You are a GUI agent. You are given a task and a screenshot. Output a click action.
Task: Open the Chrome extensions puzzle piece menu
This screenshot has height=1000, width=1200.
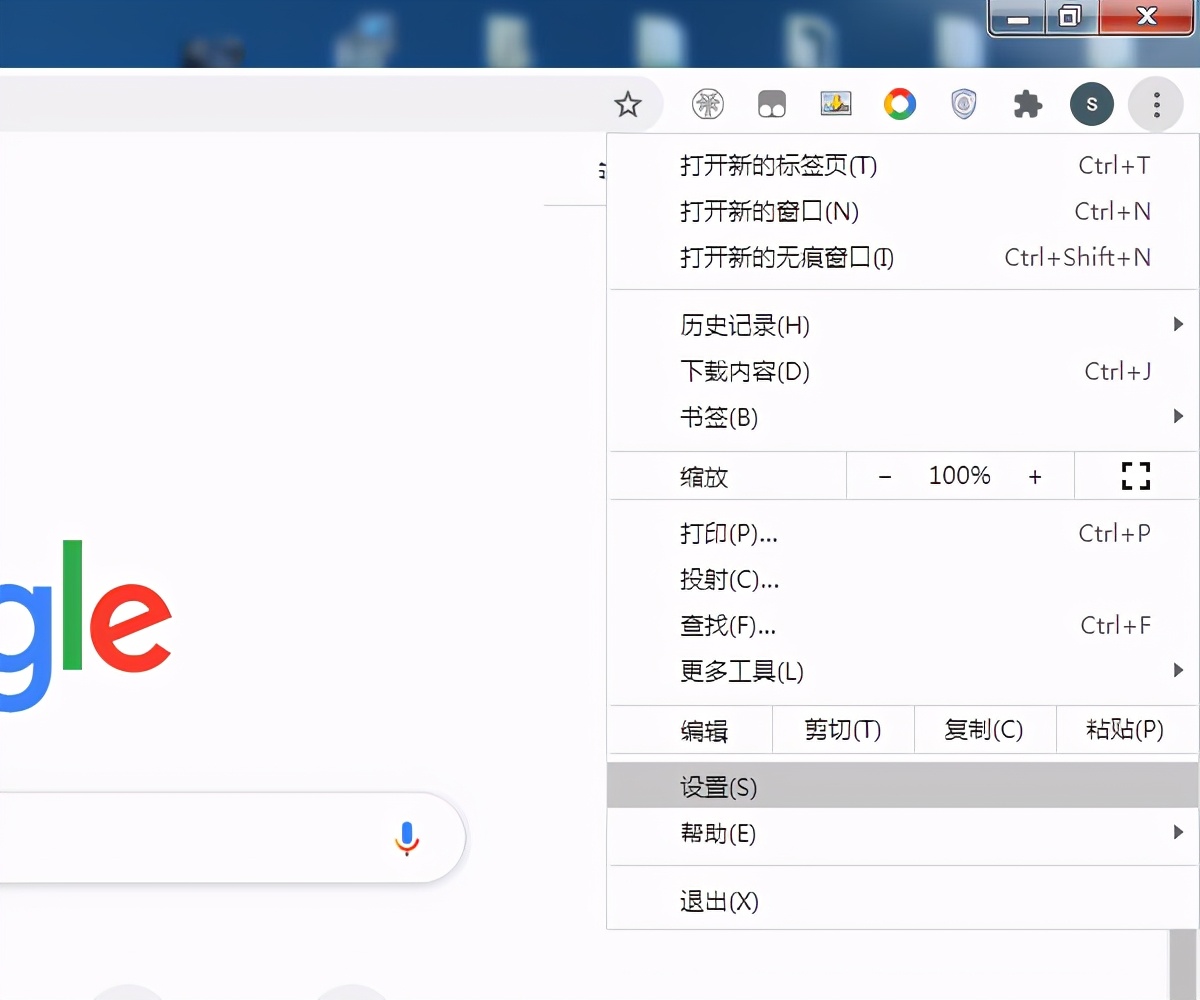tap(1028, 103)
